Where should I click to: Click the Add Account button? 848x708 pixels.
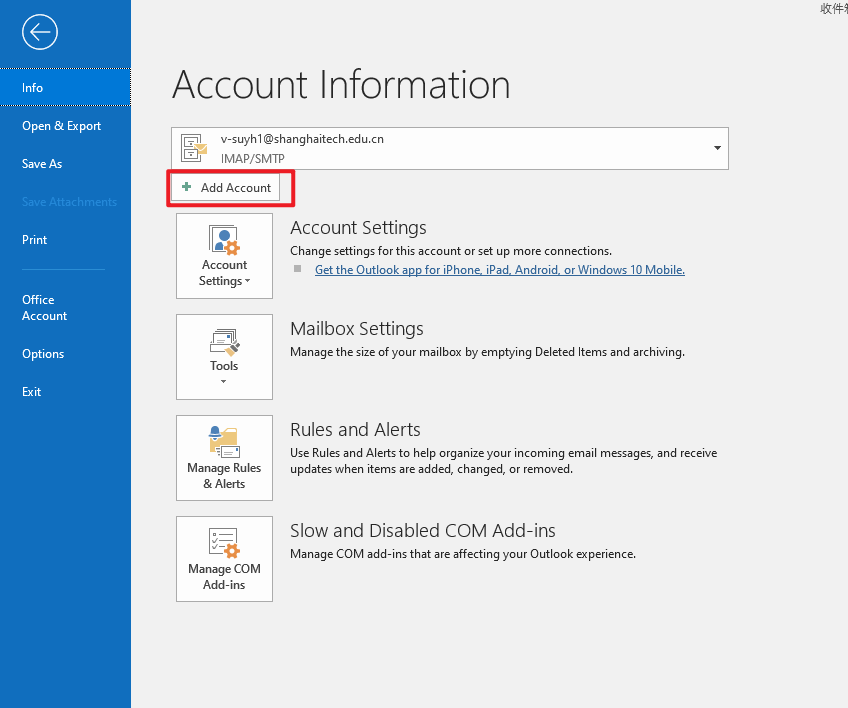[x=226, y=188]
